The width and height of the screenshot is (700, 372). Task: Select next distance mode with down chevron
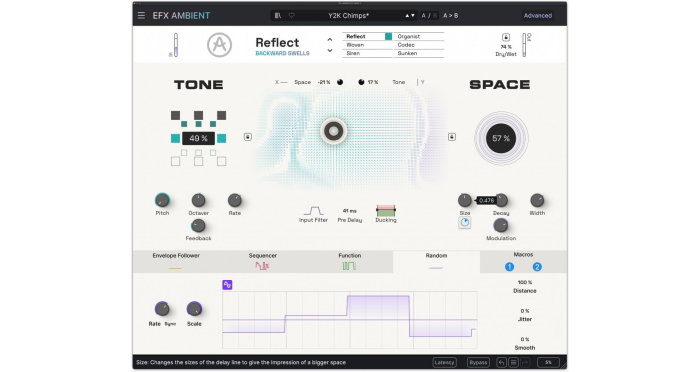(329, 50)
